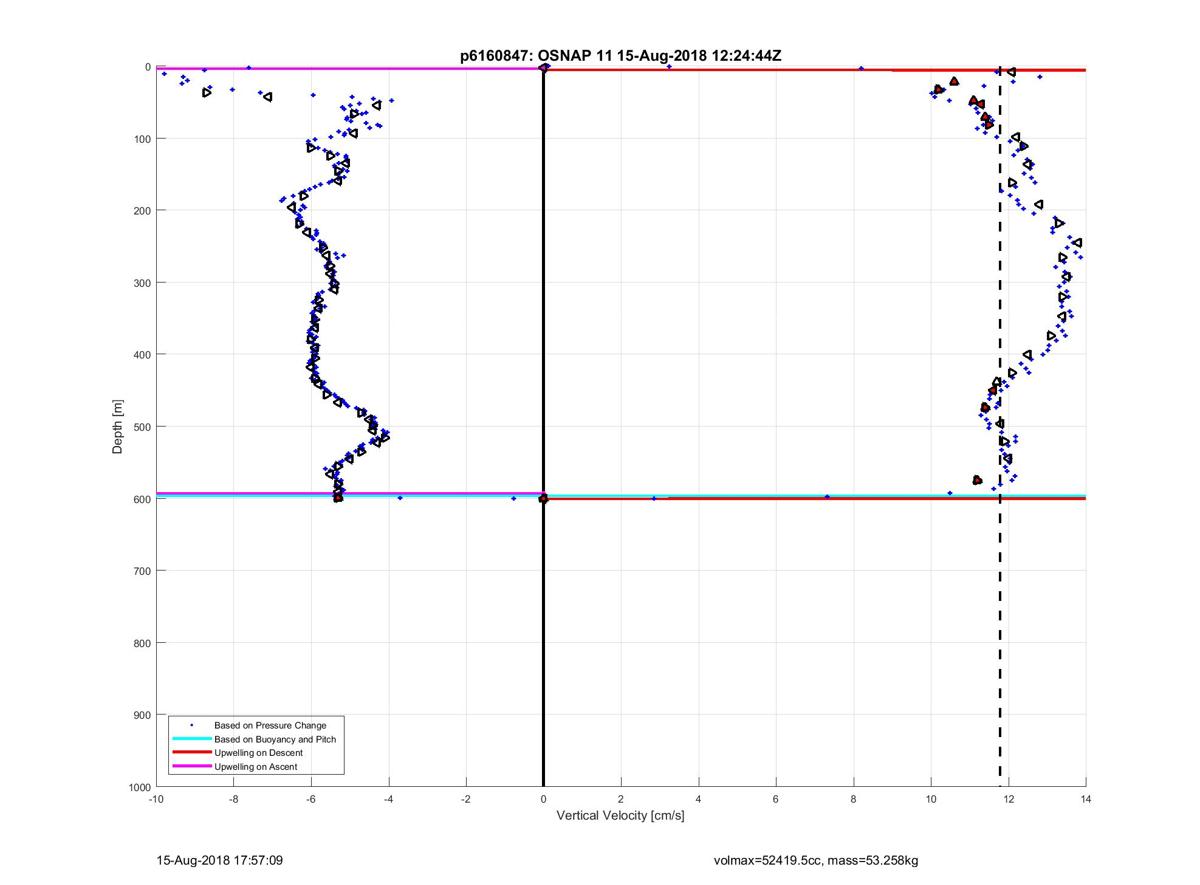Click the x-axis tick label '10'
The image size is (1200, 885).
[931, 799]
